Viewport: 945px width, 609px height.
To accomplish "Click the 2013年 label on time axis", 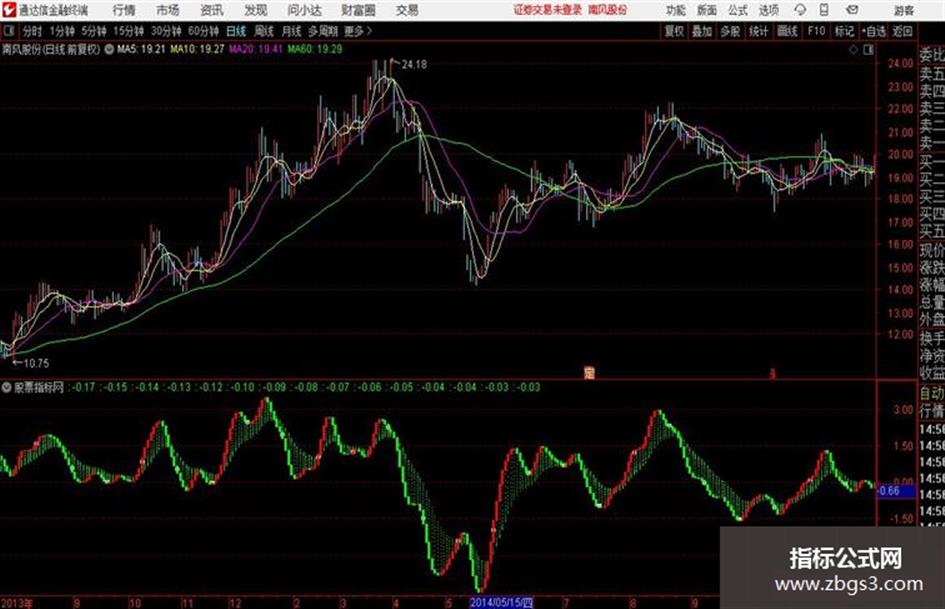I will point(16,603).
